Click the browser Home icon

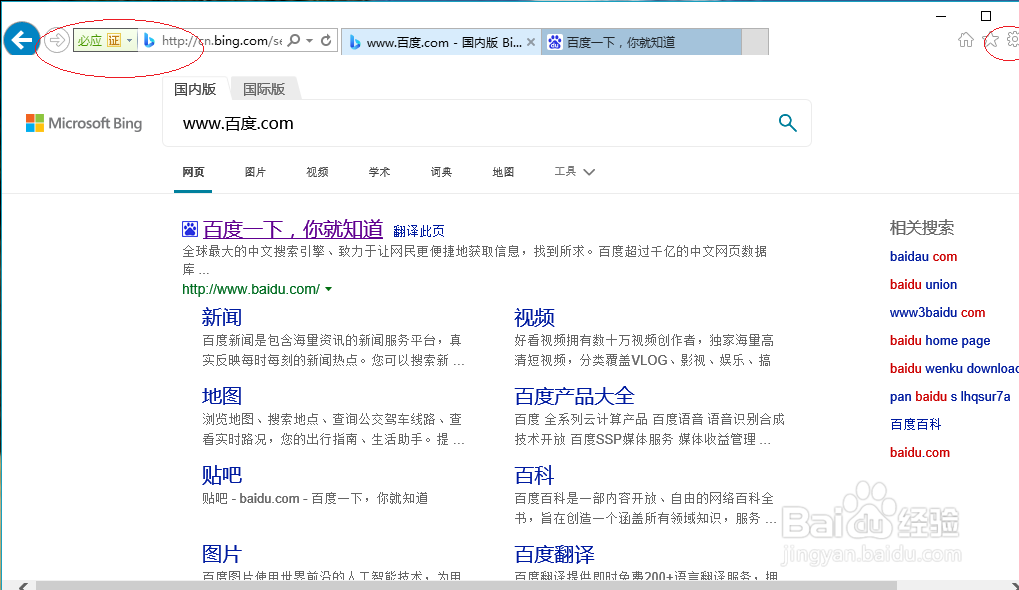point(966,40)
